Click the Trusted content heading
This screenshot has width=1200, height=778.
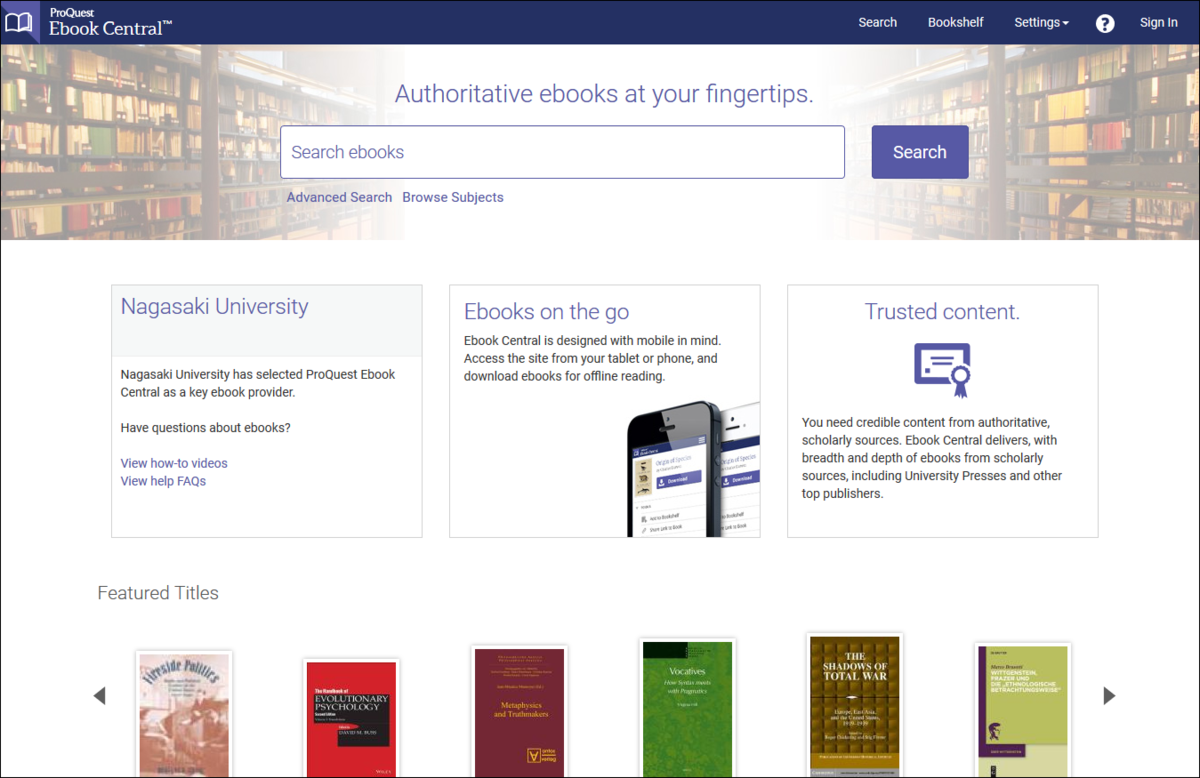(x=942, y=312)
